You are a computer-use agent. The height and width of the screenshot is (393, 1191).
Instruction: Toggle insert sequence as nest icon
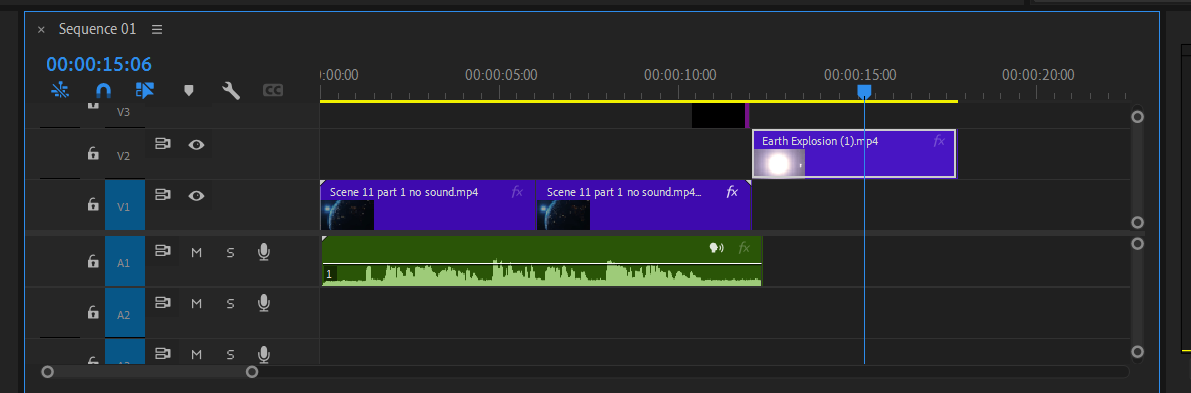pos(60,90)
